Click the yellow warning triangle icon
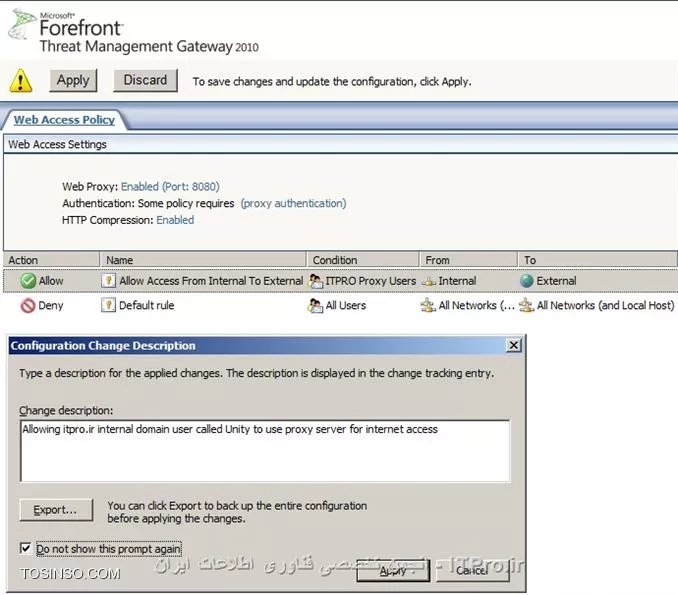Image resolution: width=678 pixels, height=595 pixels. pyautogui.click(x=20, y=81)
